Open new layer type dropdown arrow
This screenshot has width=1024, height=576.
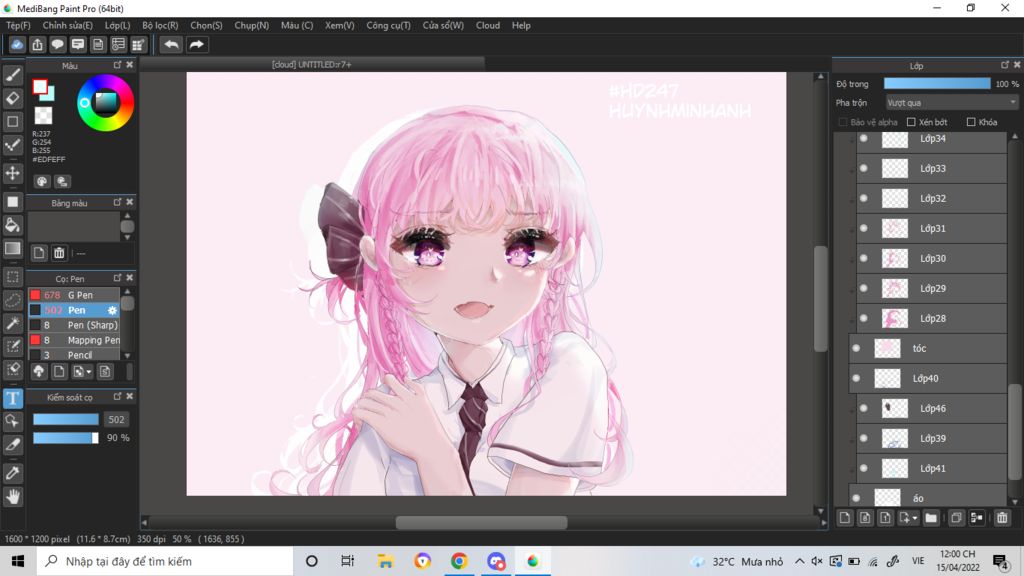click(x=914, y=518)
